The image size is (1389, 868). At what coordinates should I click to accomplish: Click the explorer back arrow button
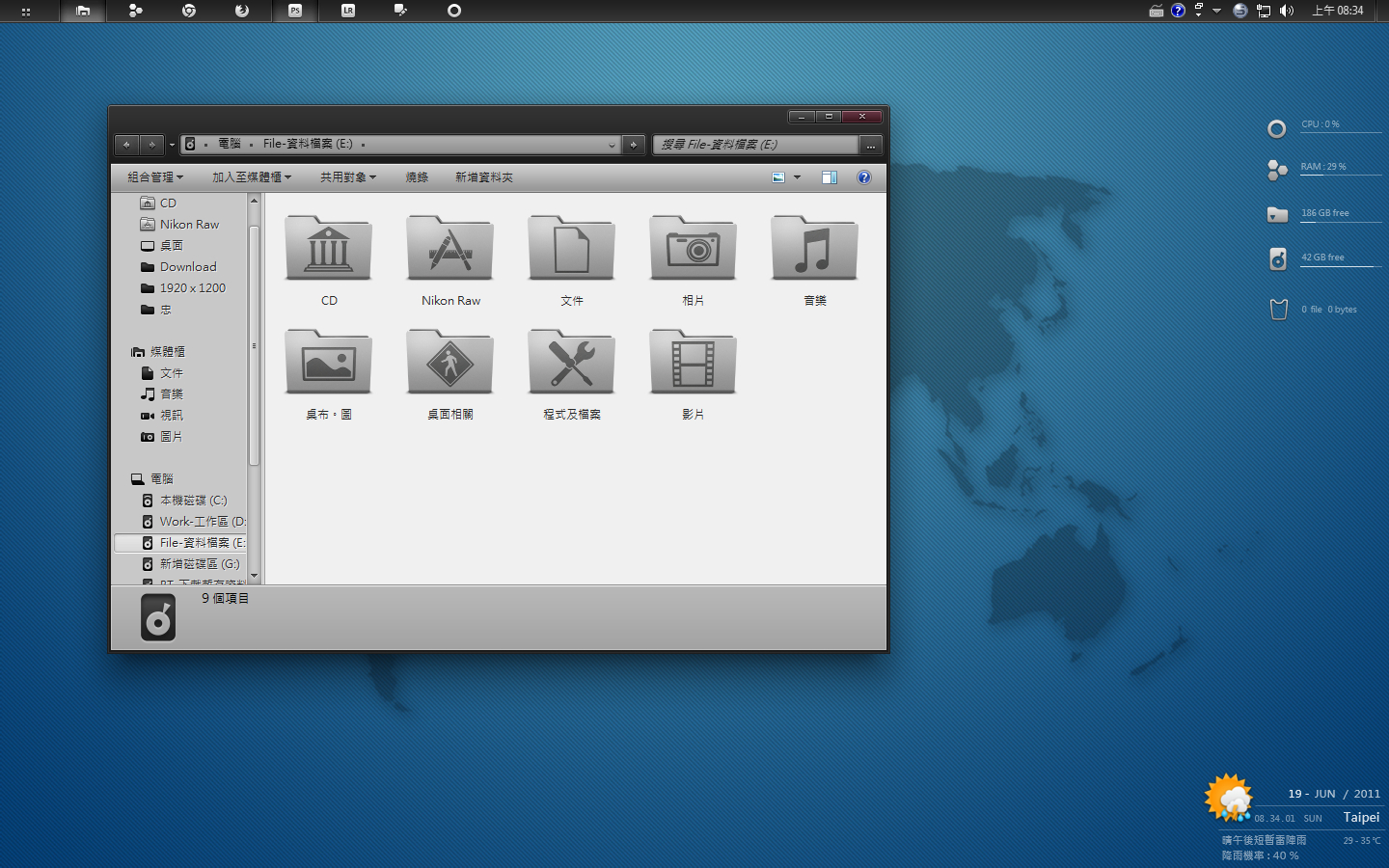pyautogui.click(x=126, y=145)
